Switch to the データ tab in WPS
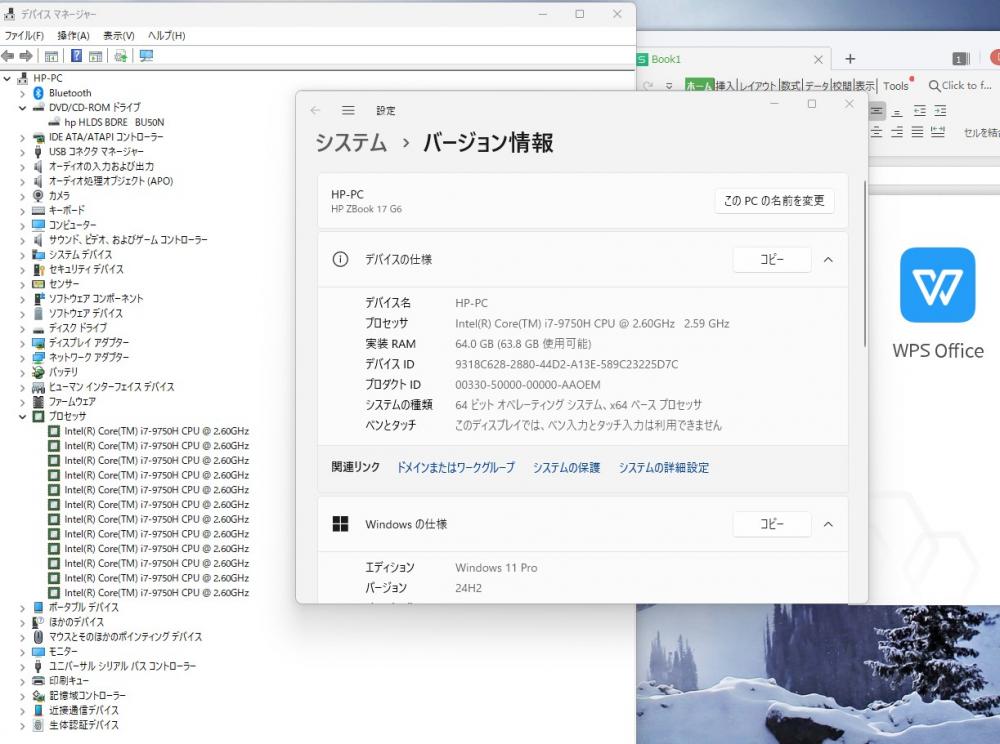The image size is (1000, 744). [817, 85]
